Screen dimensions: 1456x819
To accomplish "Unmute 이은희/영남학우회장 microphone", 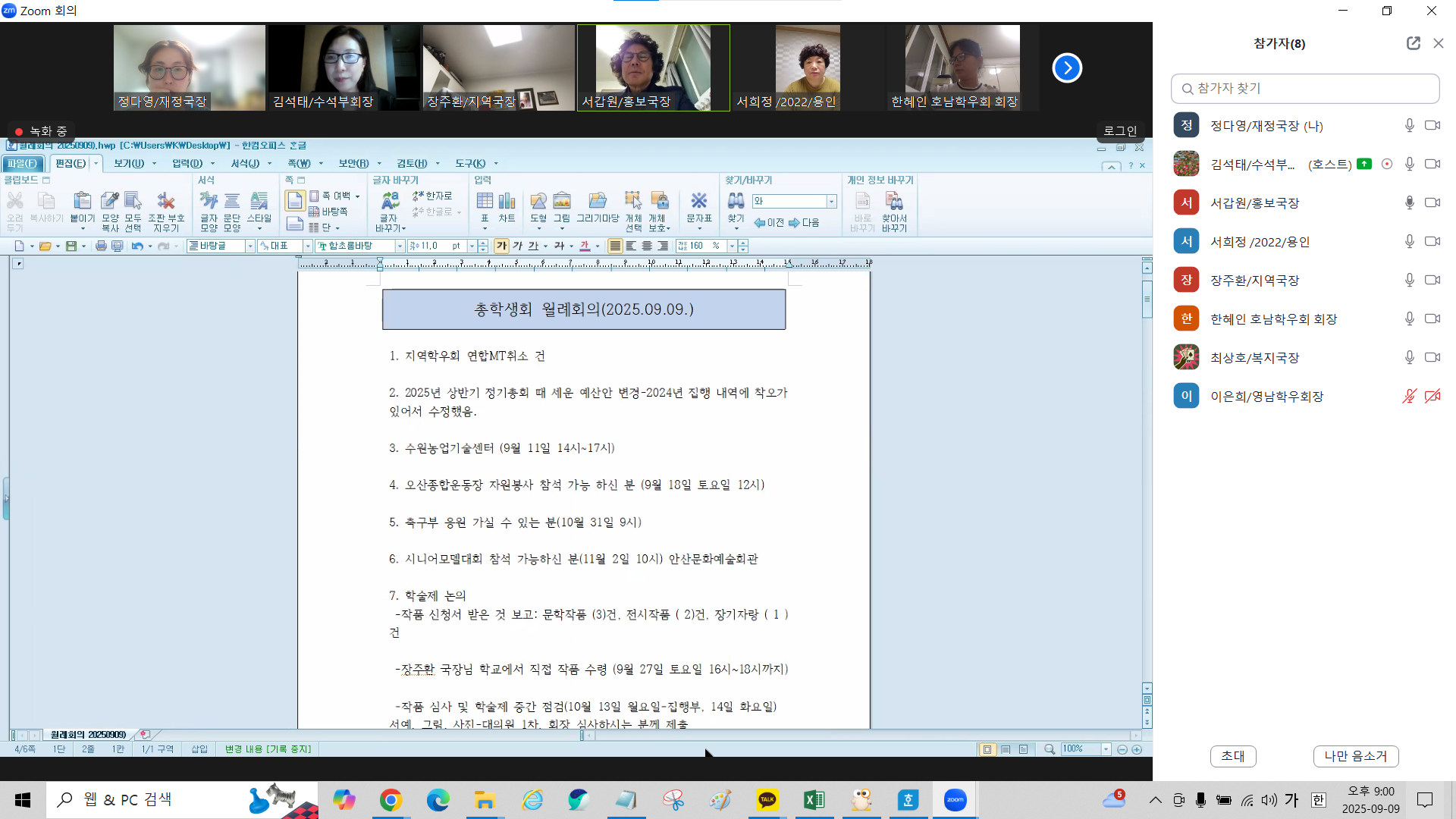I will tap(1409, 396).
